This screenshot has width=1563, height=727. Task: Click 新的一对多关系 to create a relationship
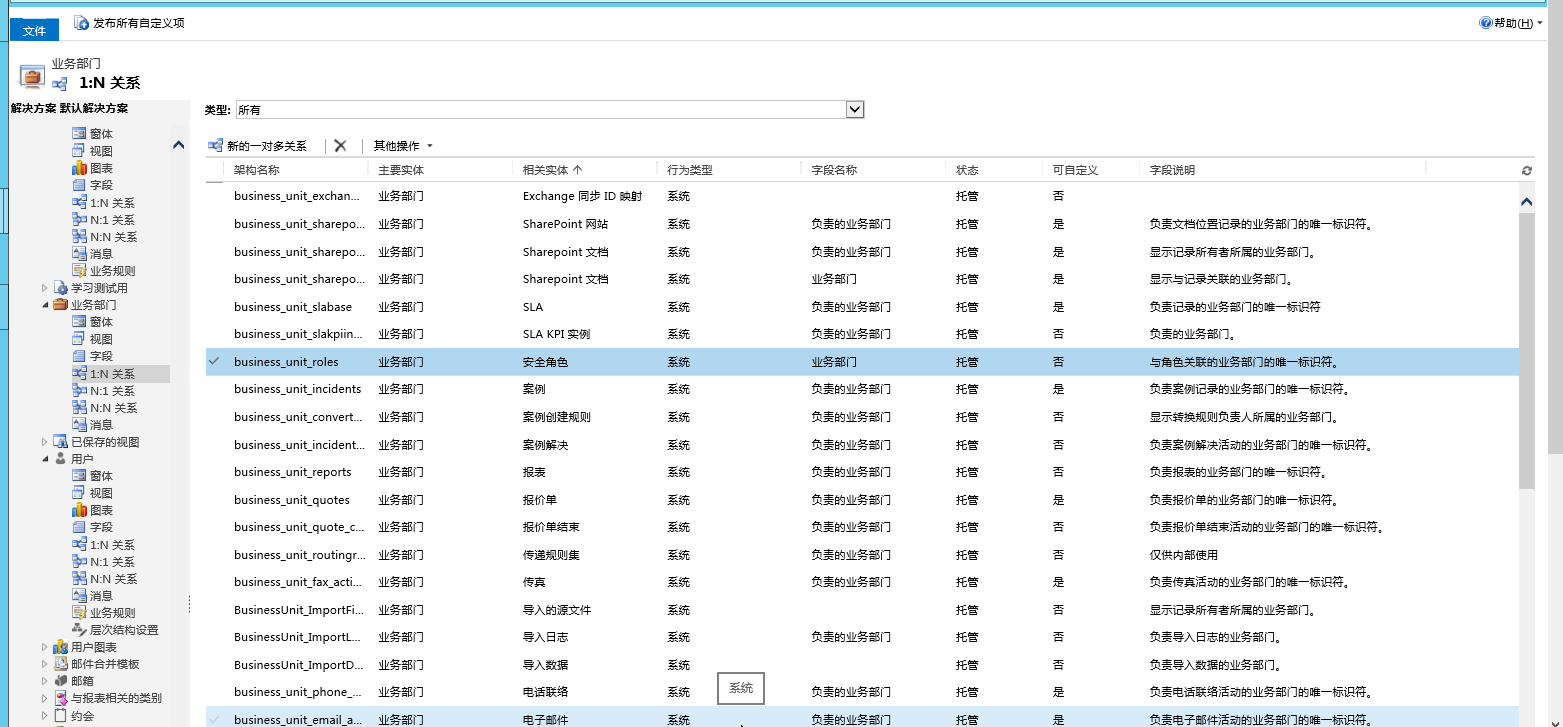pyautogui.click(x=258, y=146)
